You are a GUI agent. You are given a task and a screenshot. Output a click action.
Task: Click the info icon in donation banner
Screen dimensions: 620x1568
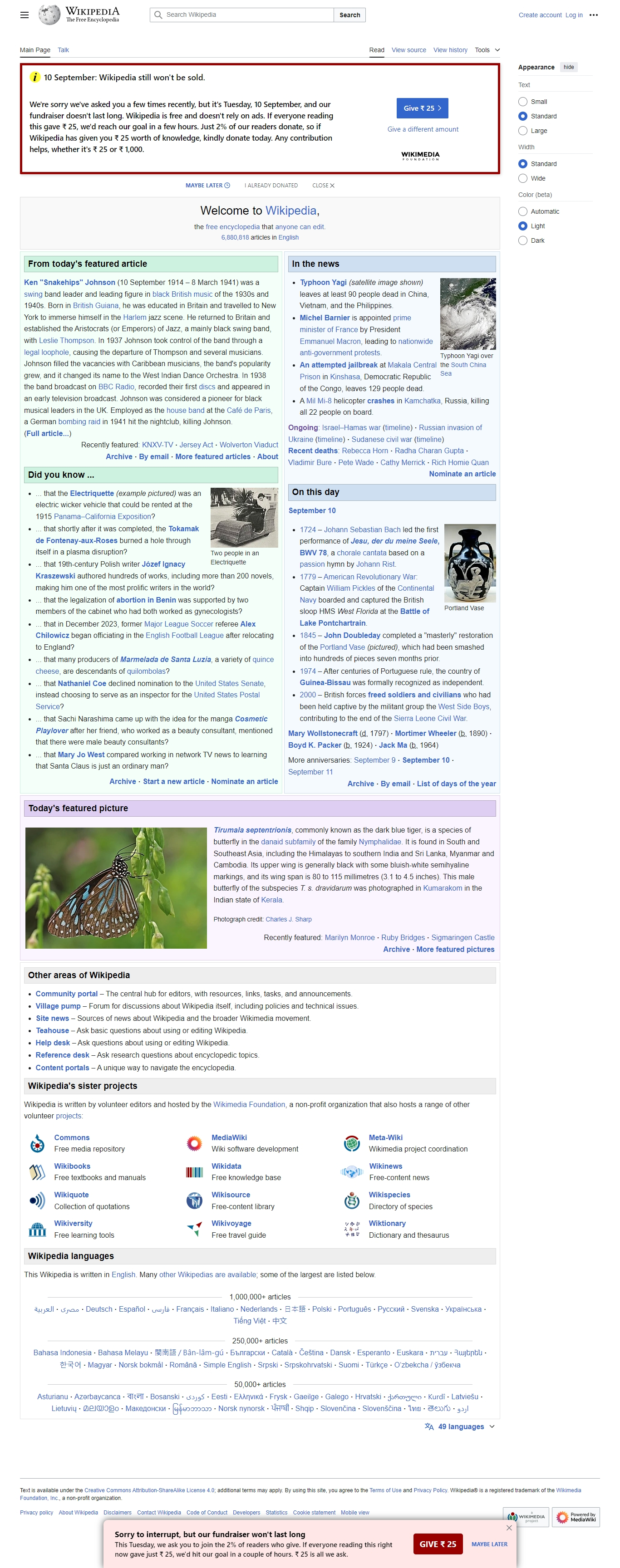[x=35, y=77]
